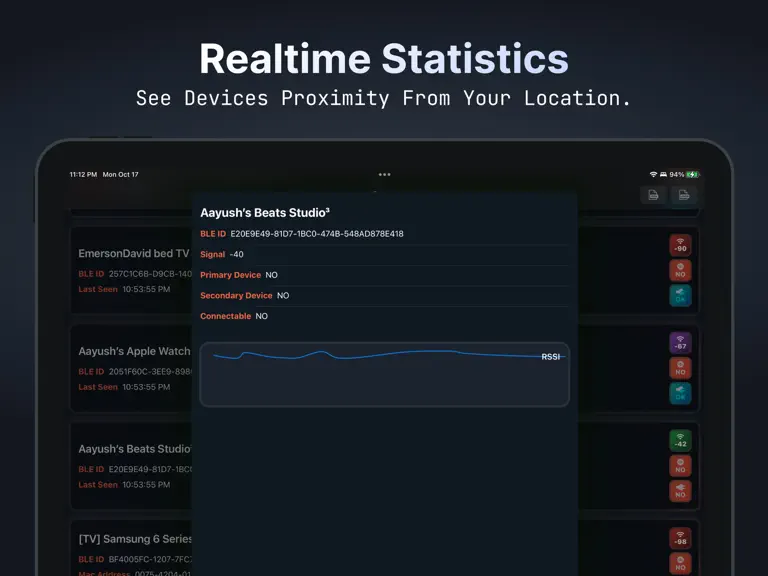Image resolution: width=768 pixels, height=576 pixels.
Task: Tap the orange NO badge on EmersonDavid bed TV card
Action: (680, 270)
